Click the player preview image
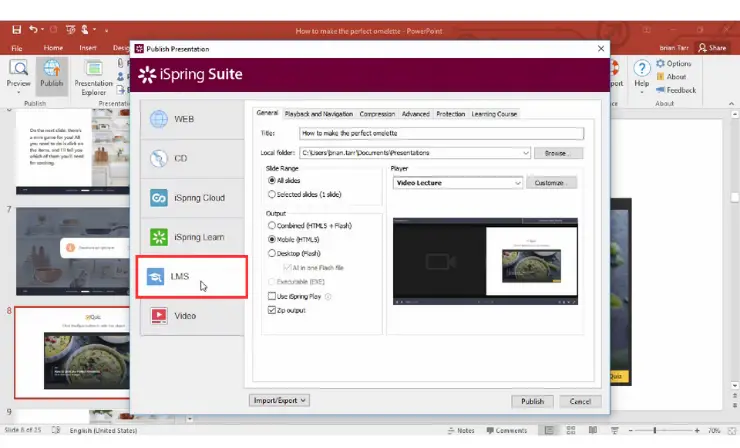Image resolution: width=740 pixels, height=448 pixels. coord(485,261)
